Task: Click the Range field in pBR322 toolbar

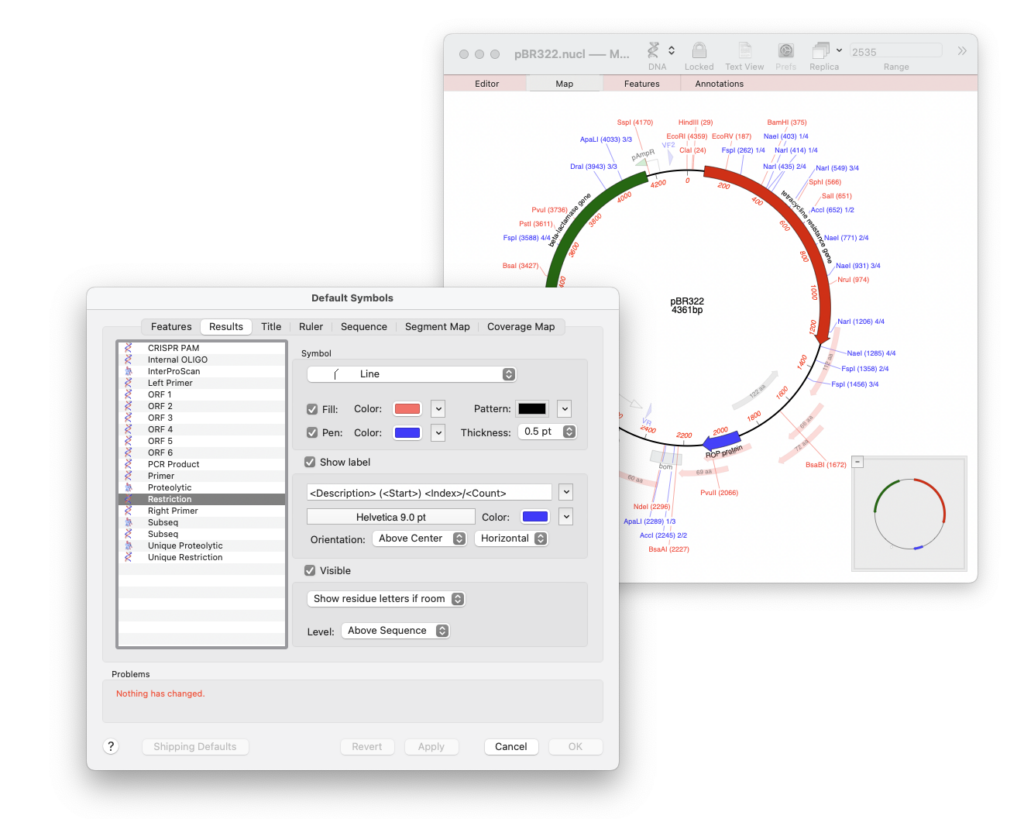Action: tap(896, 51)
